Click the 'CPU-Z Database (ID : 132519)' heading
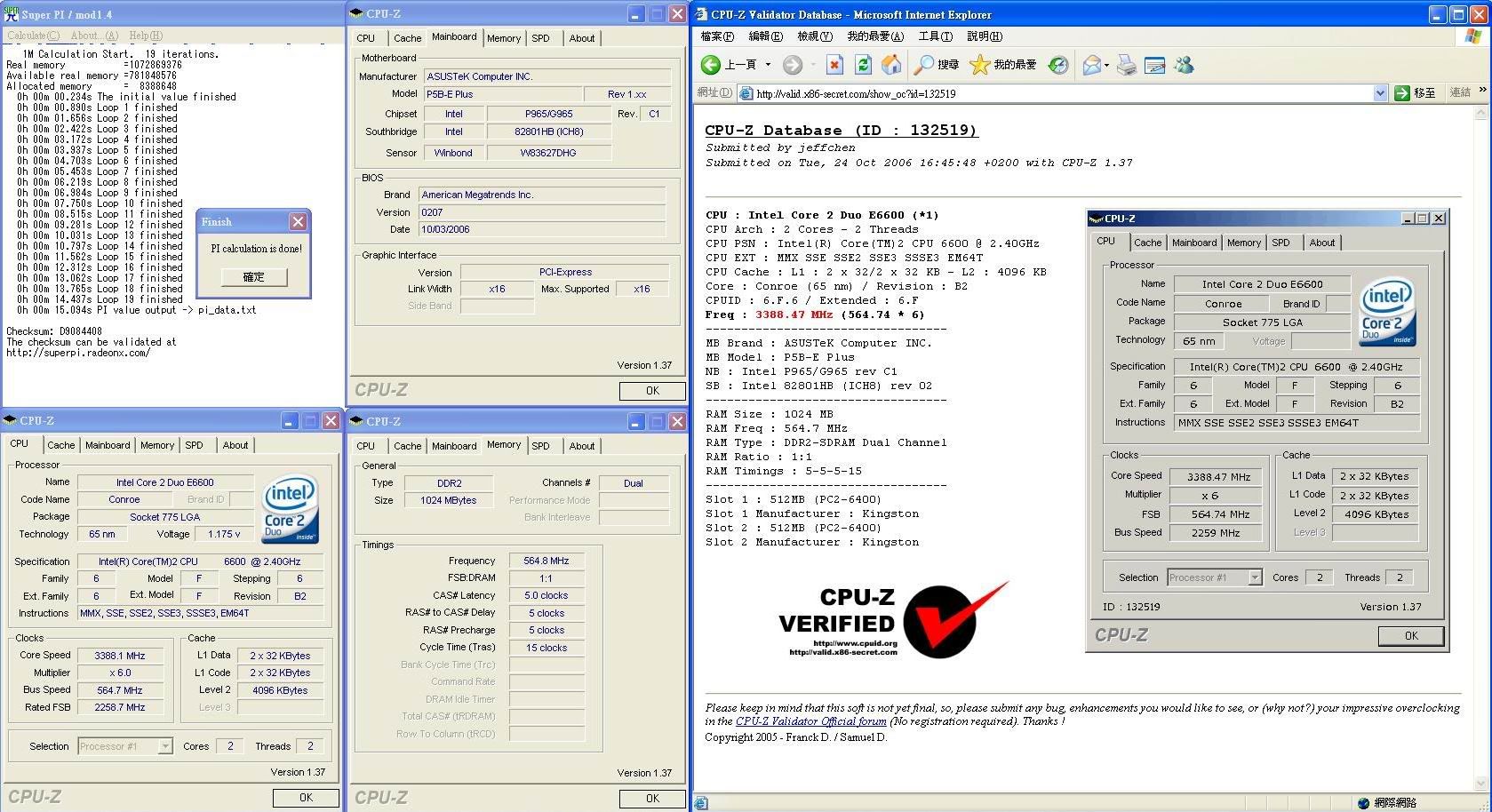 pos(841,131)
